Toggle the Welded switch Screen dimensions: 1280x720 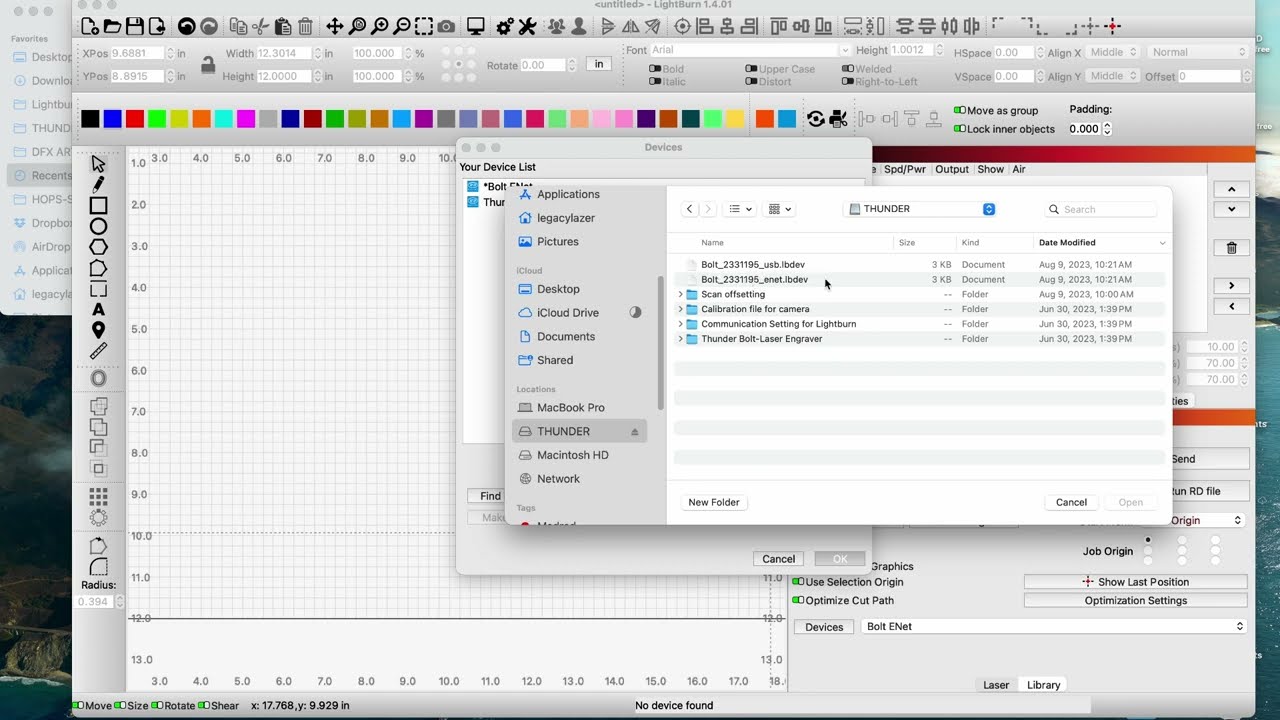point(847,69)
